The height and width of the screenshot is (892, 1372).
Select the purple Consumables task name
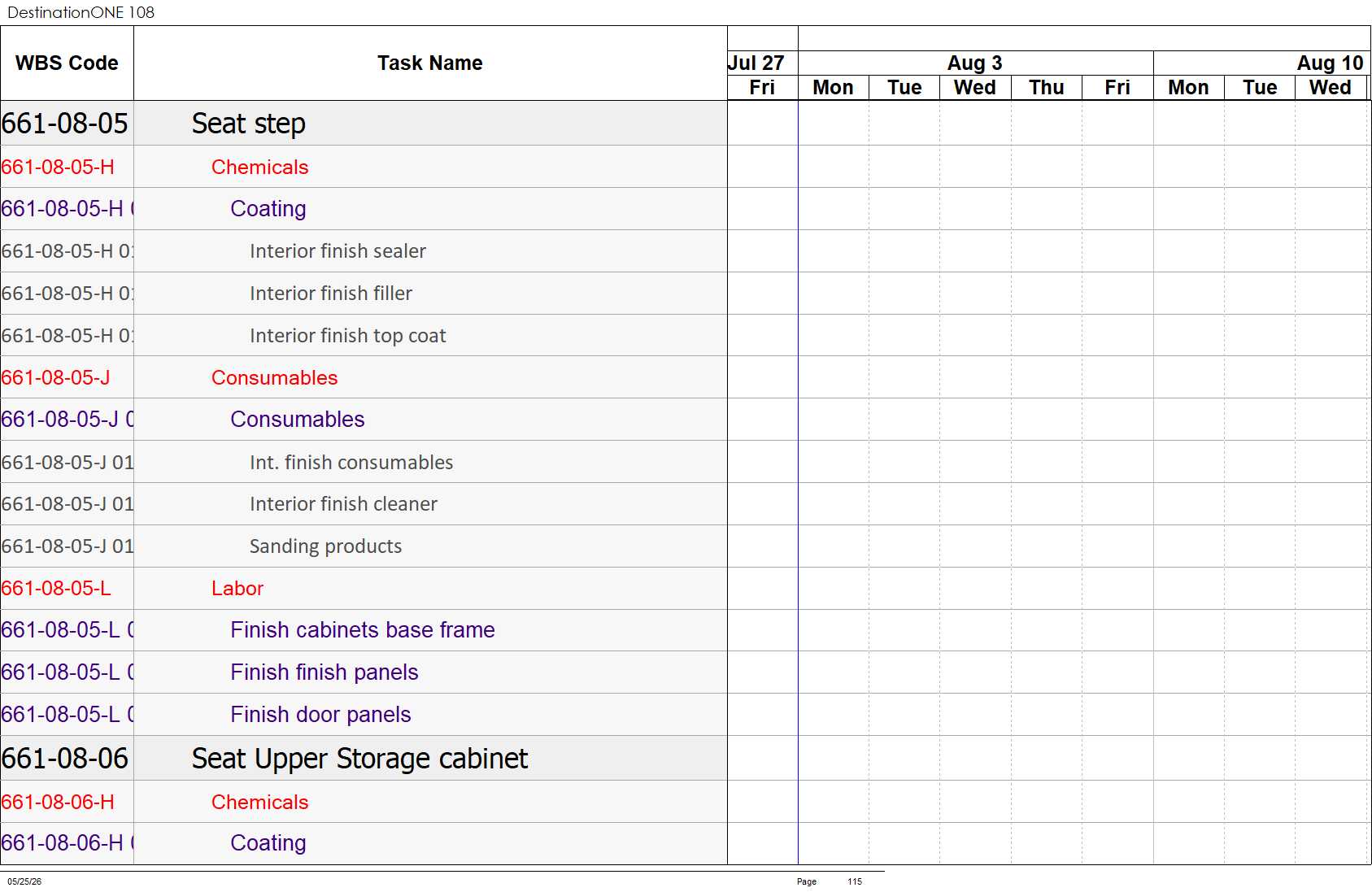(298, 420)
